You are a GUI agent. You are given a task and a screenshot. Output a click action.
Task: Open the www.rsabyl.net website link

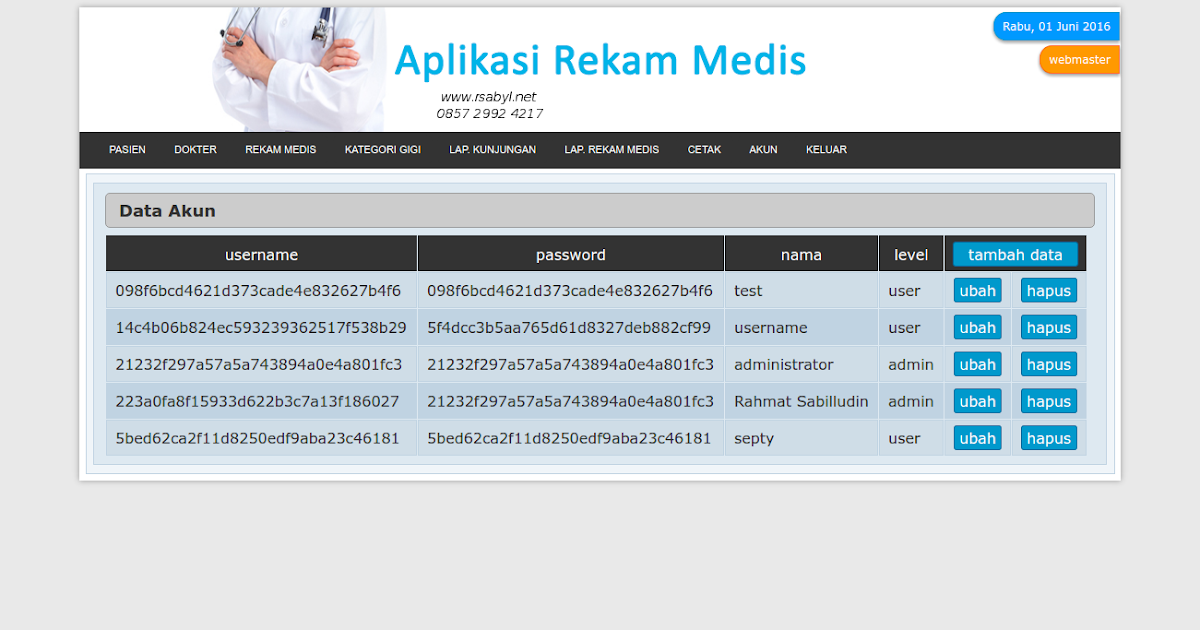tap(488, 97)
